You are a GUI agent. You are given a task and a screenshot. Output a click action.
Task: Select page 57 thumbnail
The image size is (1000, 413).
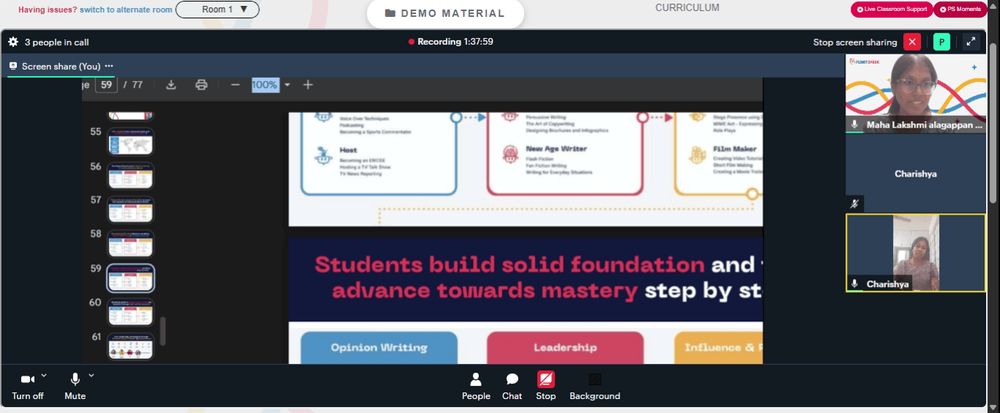tap(131, 209)
